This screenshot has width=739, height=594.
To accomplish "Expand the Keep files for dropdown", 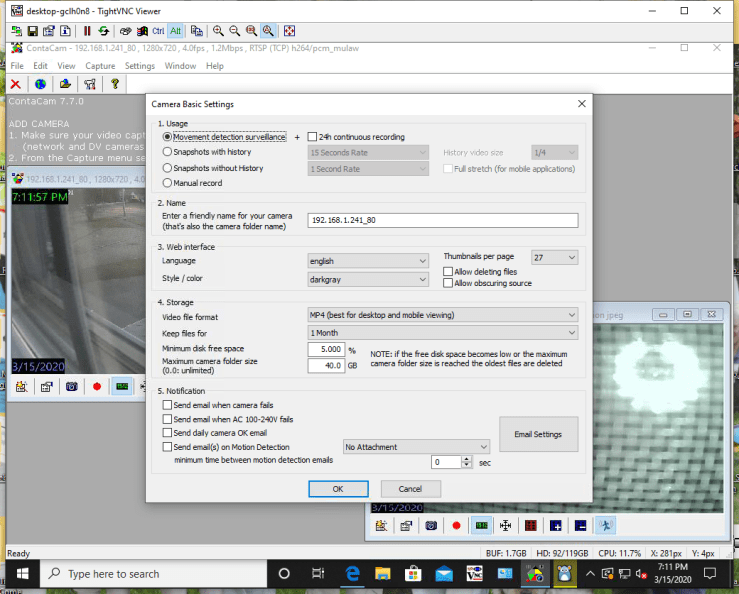I will point(441,332).
